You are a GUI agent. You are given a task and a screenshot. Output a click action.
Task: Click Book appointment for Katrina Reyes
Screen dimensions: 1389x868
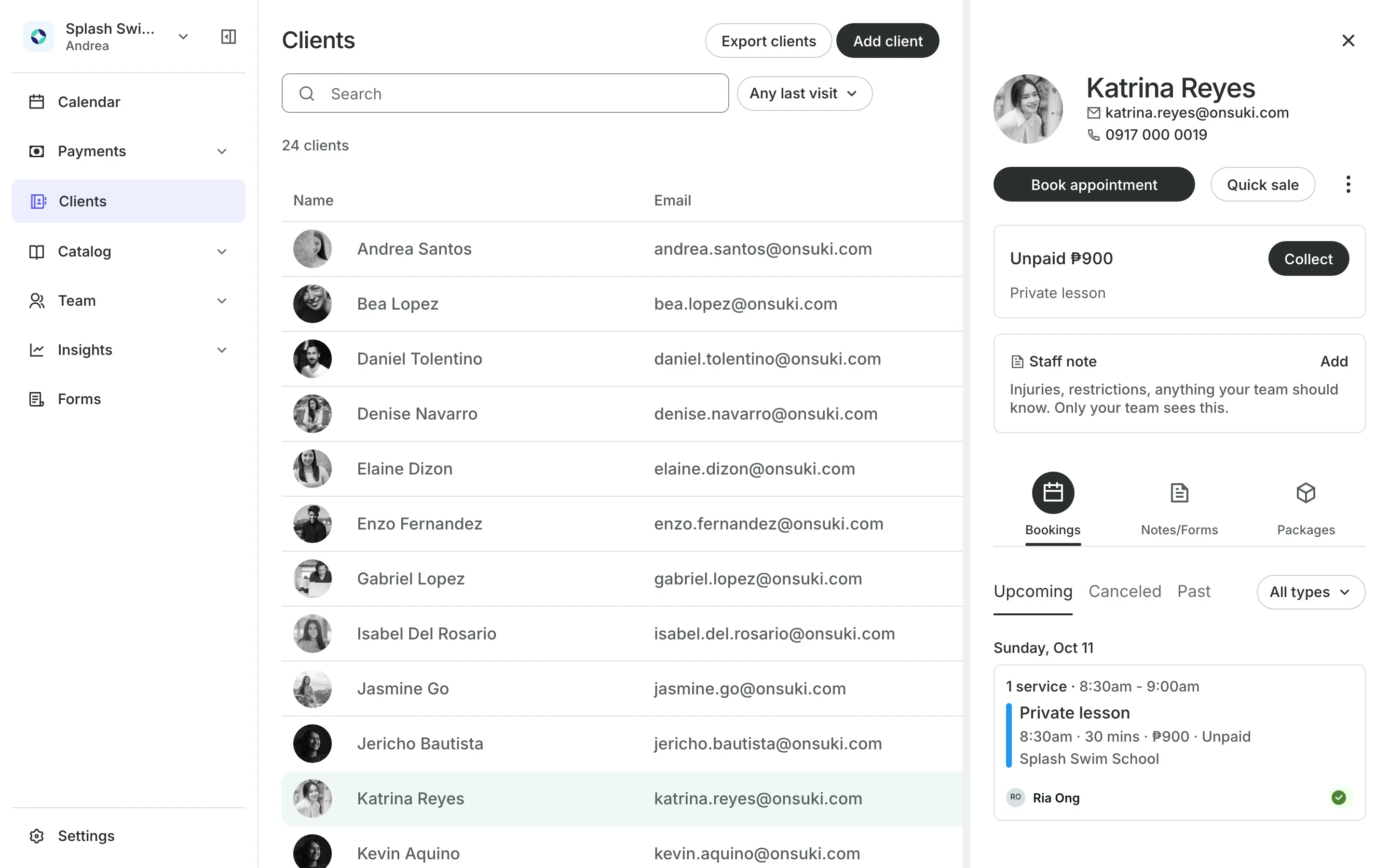pyautogui.click(x=1094, y=184)
